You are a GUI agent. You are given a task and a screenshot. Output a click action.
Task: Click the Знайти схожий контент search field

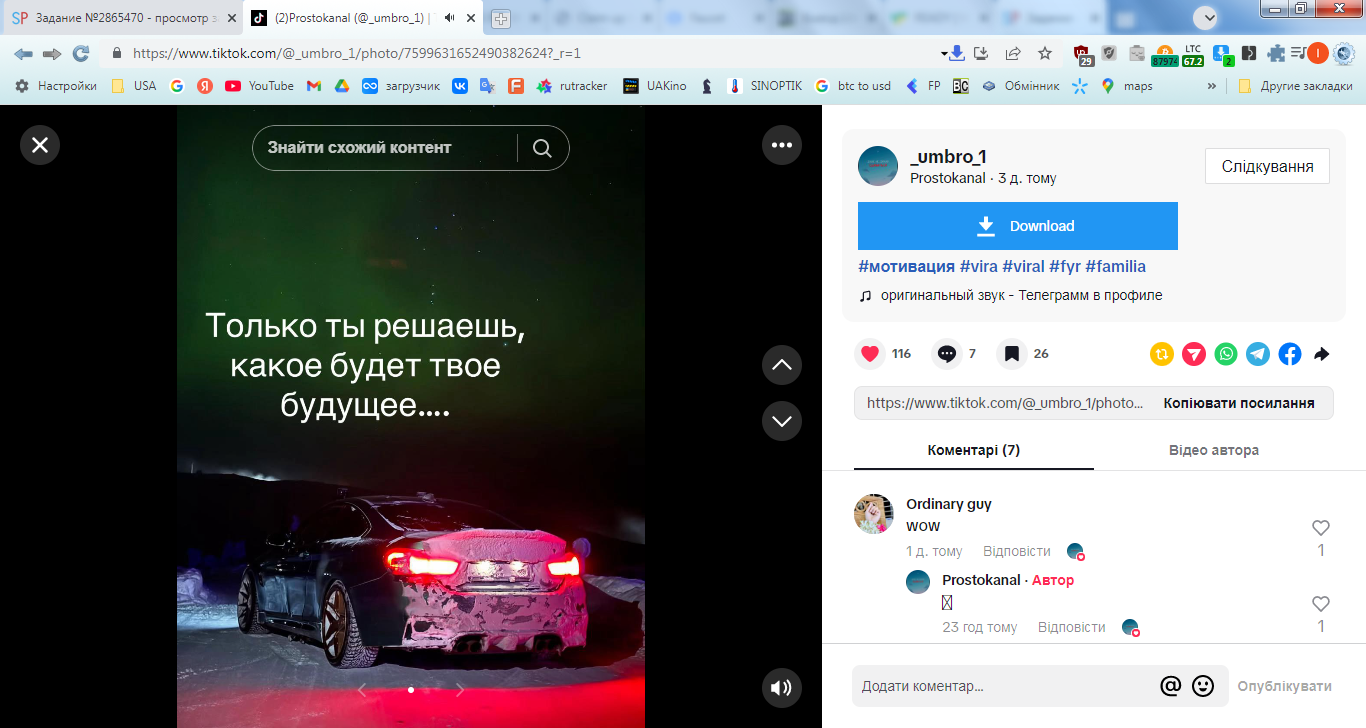point(384,148)
